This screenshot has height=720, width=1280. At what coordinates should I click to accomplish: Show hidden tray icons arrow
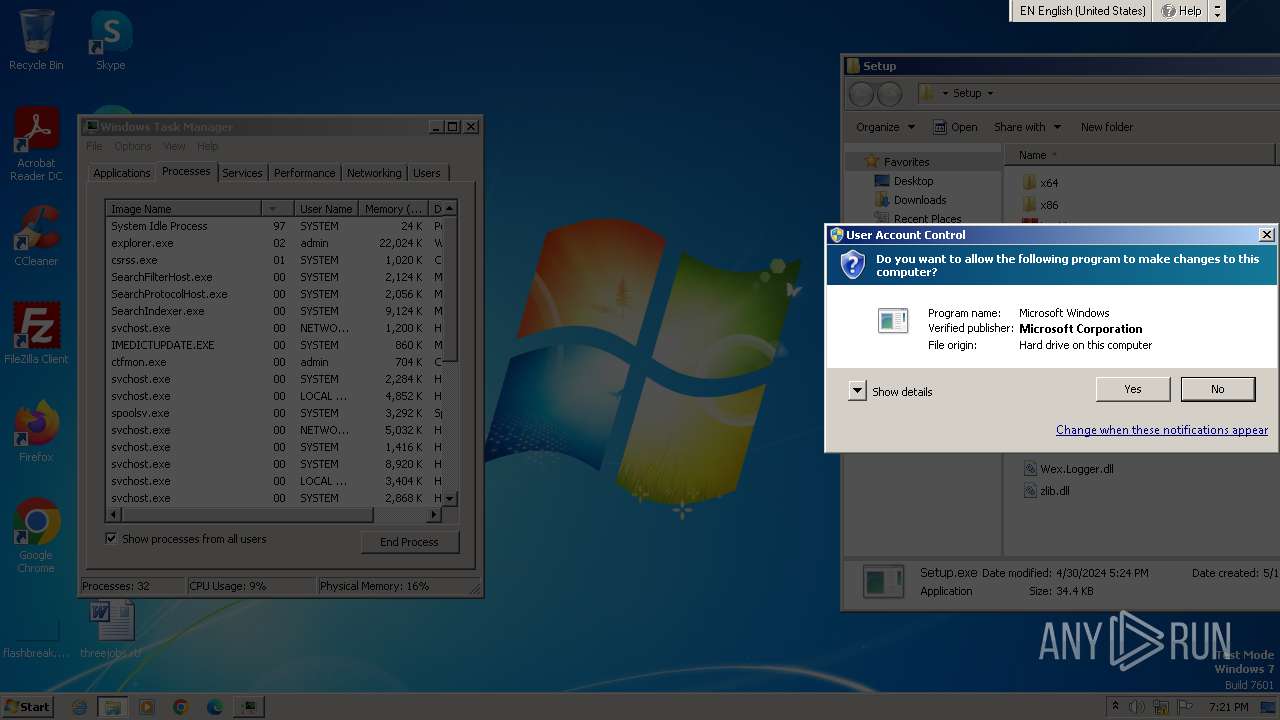click(1115, 707)
